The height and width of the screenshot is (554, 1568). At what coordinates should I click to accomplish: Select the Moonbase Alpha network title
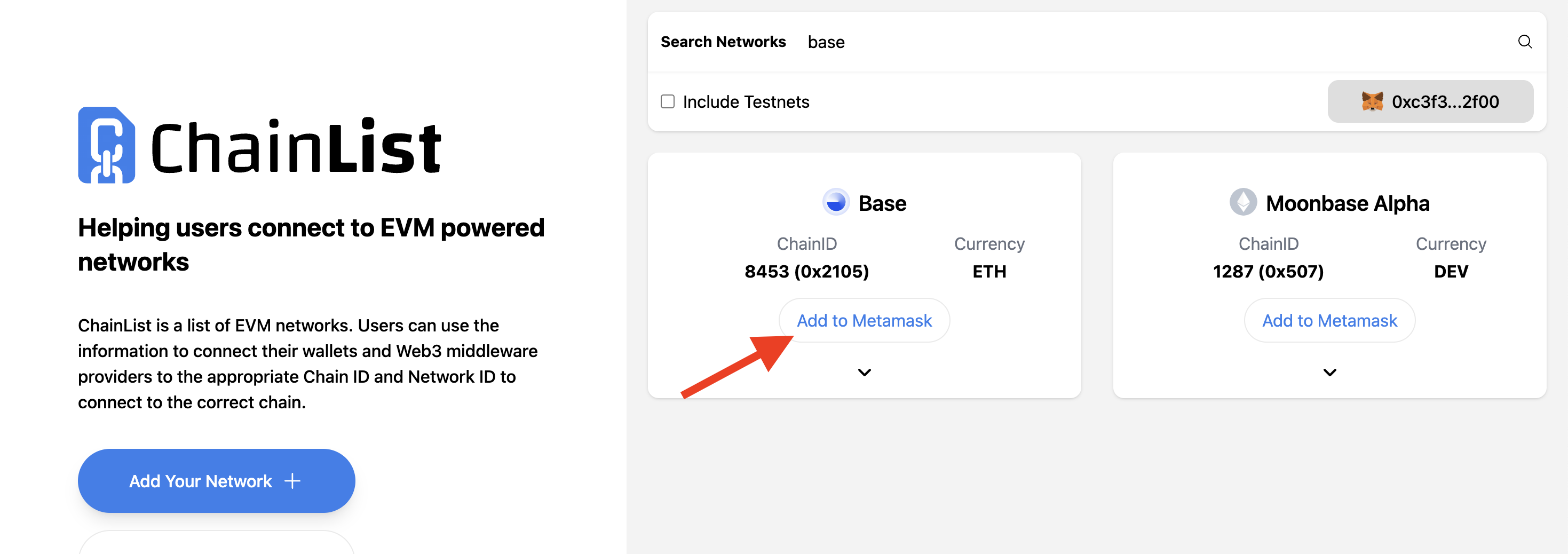(x=1347, y=203)
